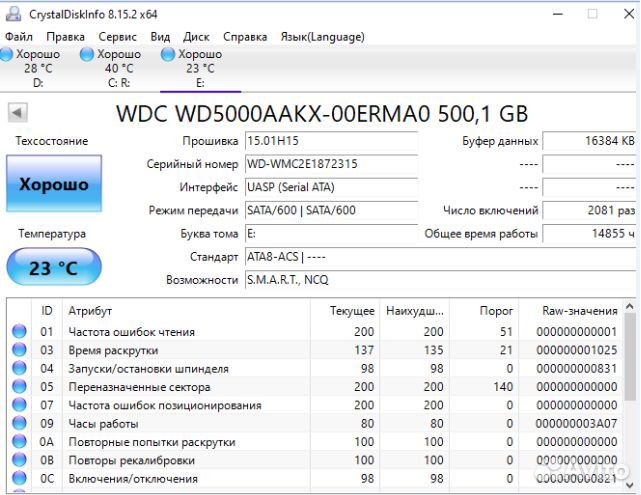This screenshot has height=495, width=641.
Task: Click blue status dot of attribute 01
Action: point(19,331)
